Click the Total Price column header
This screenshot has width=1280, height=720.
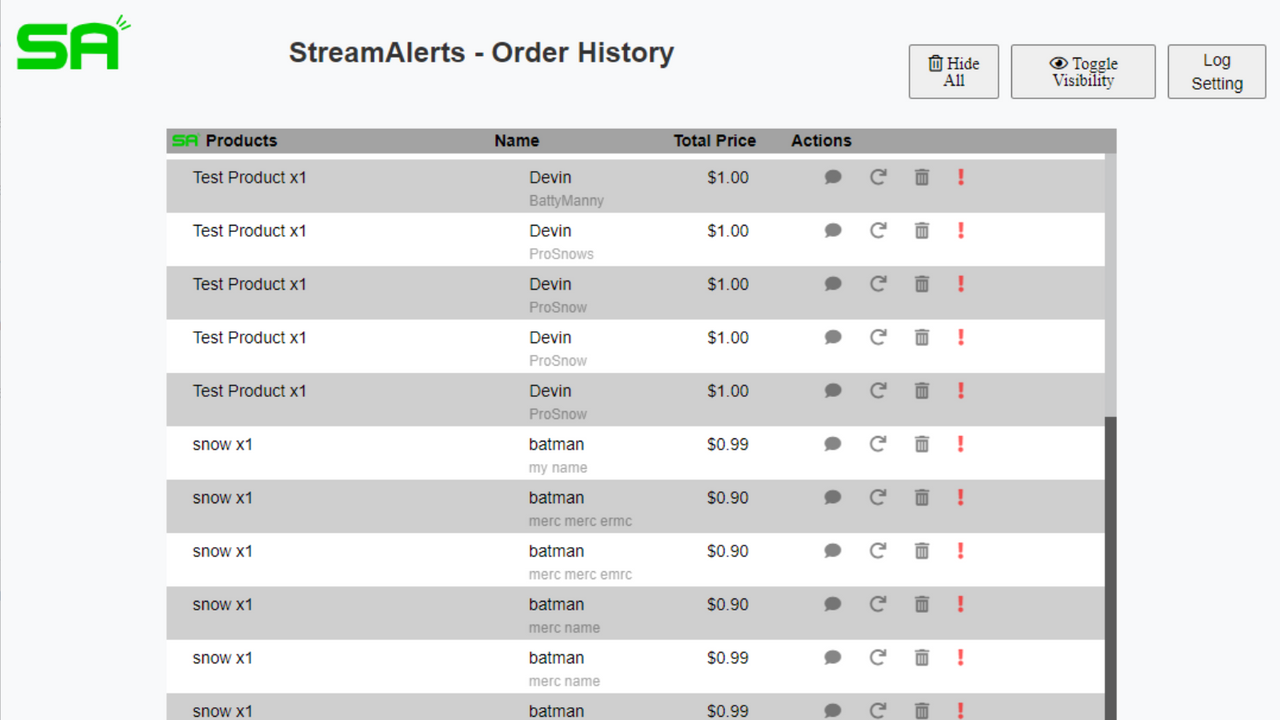(x=714, y=140)
